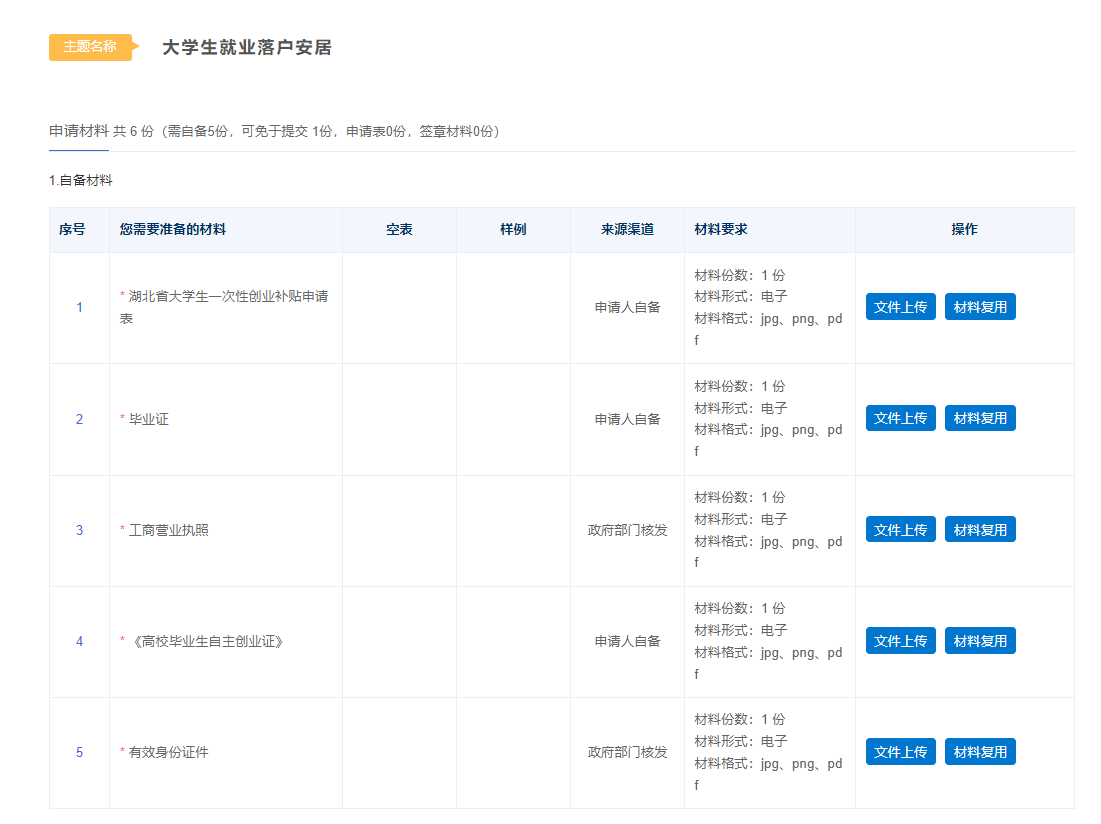Image resolution: width=1101 pixels, height=824 pixels.
Task: Click the 来源渠道 column header
Action: (627, 229)
